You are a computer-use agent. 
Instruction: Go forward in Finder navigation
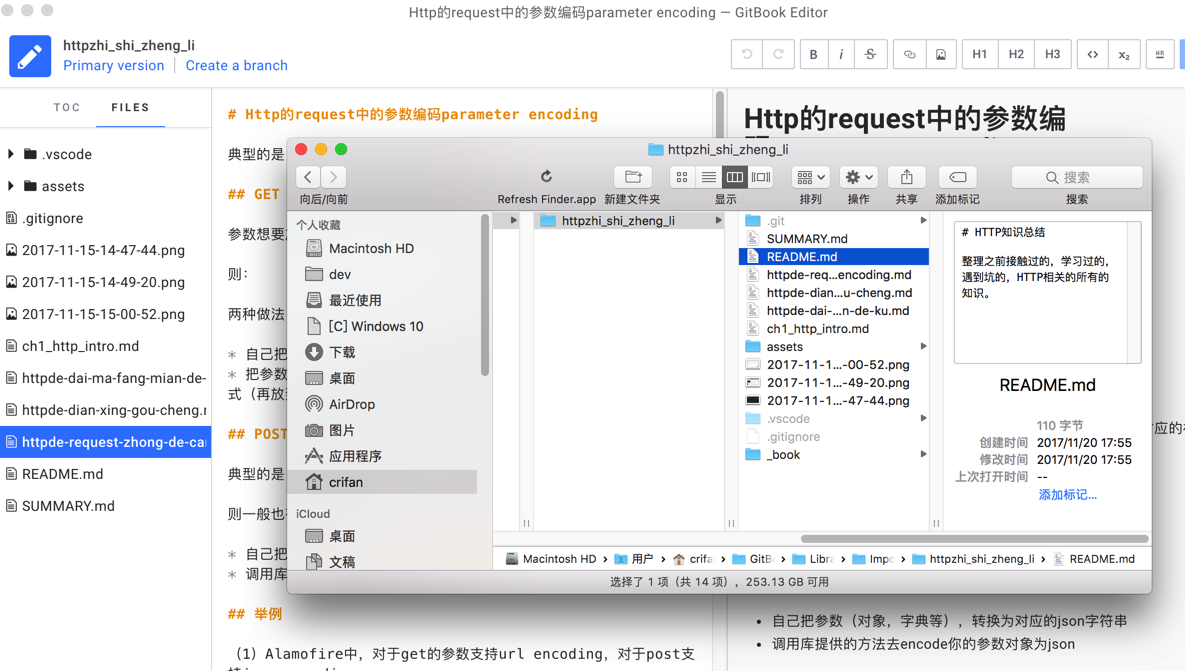tap(333, 177)
